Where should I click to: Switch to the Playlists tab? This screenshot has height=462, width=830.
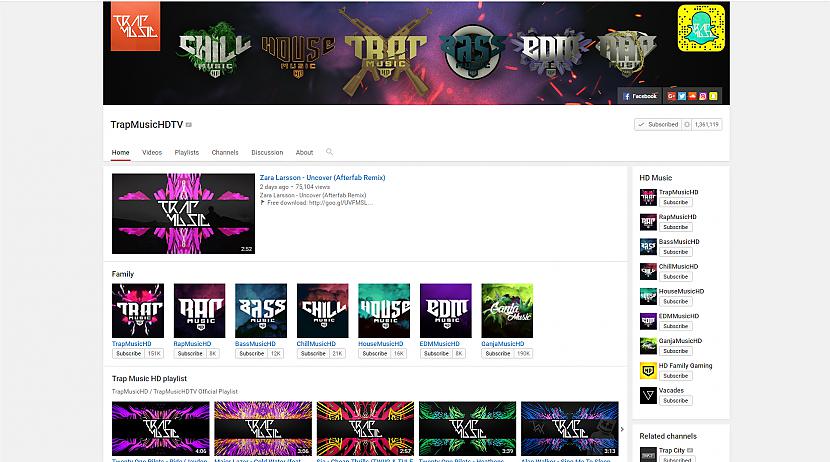point(187,152)
